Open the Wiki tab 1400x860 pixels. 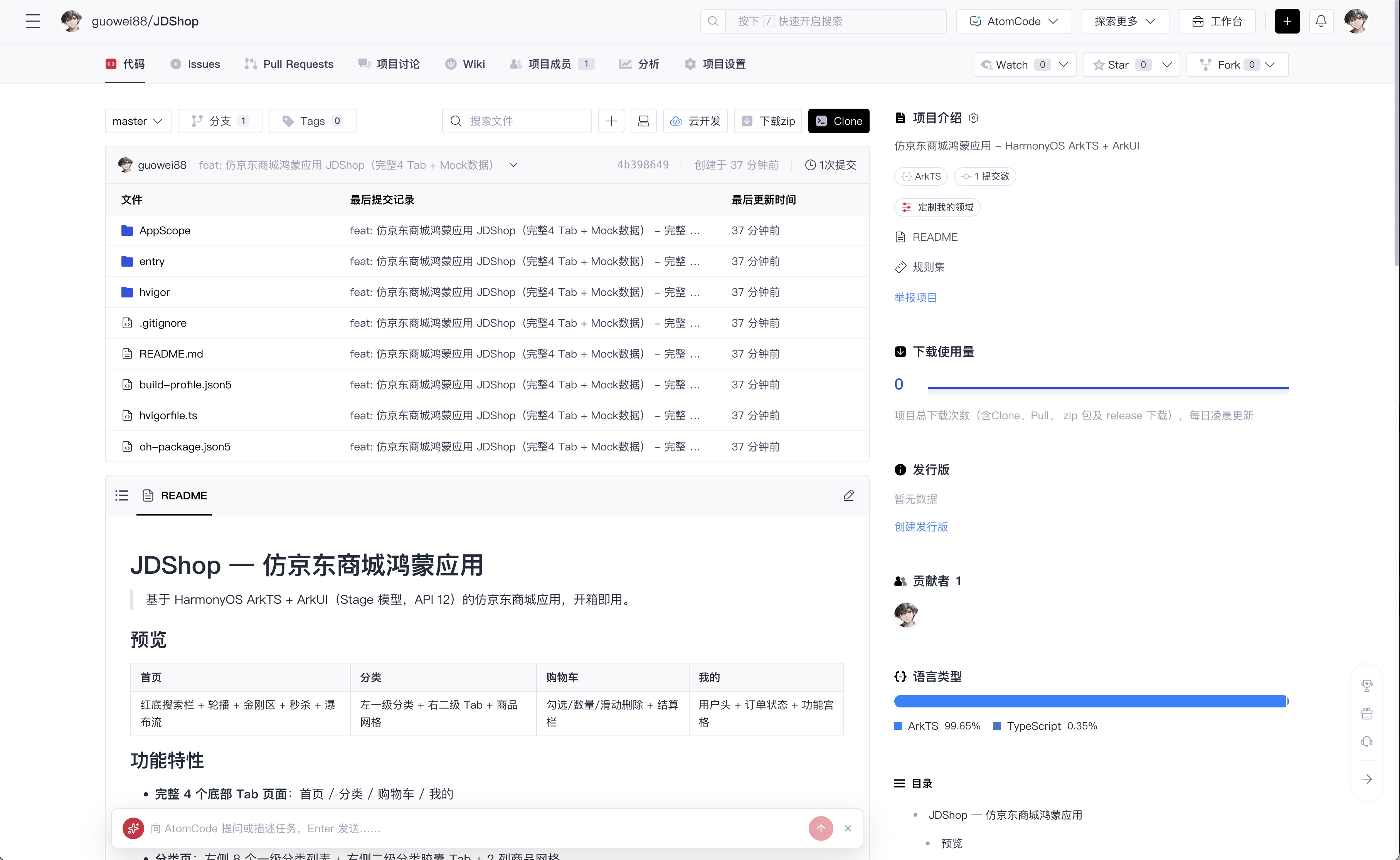tap(465, 64)
